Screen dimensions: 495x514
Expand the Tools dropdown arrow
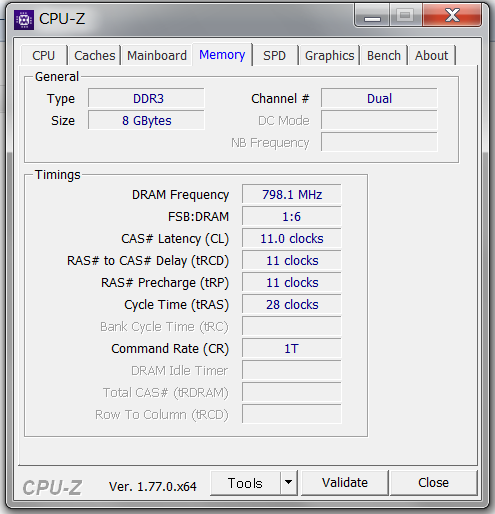pyautogui.click(x=289, y=483)
